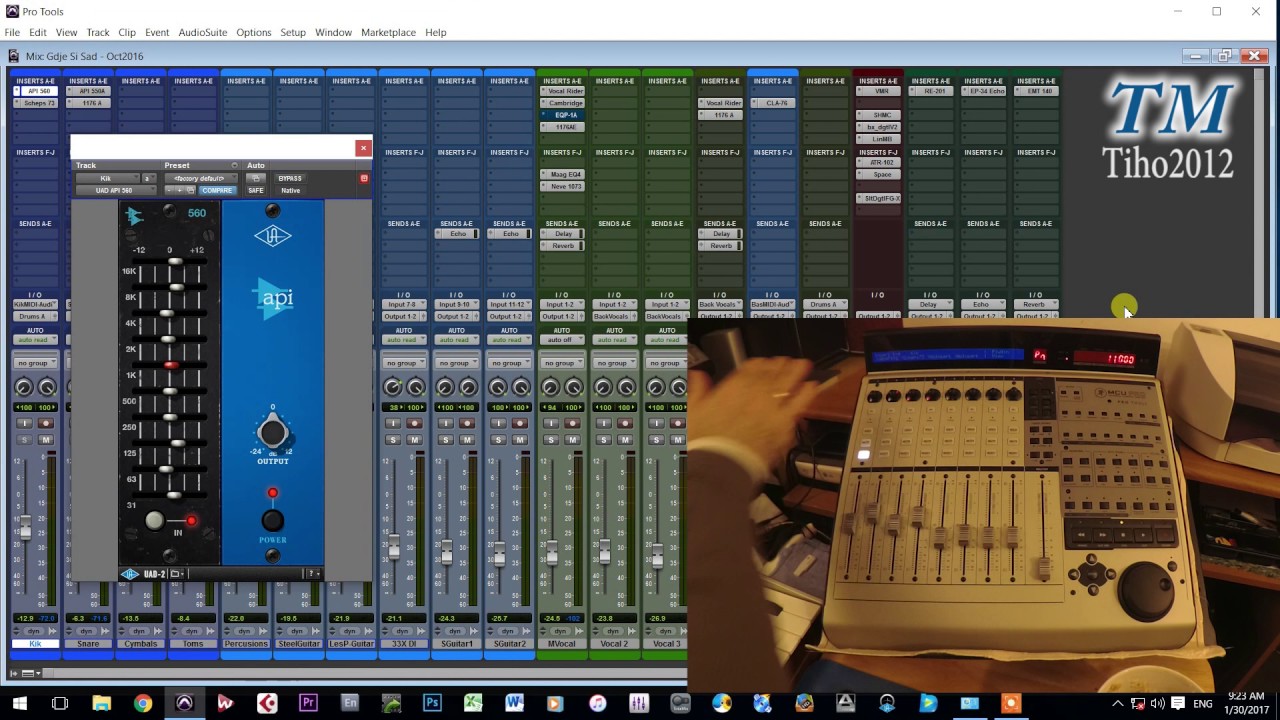Open automation mode dropdown on MVocal (auto off)
The height and width of the screenshot is (720, 1280).
(562, 340)
